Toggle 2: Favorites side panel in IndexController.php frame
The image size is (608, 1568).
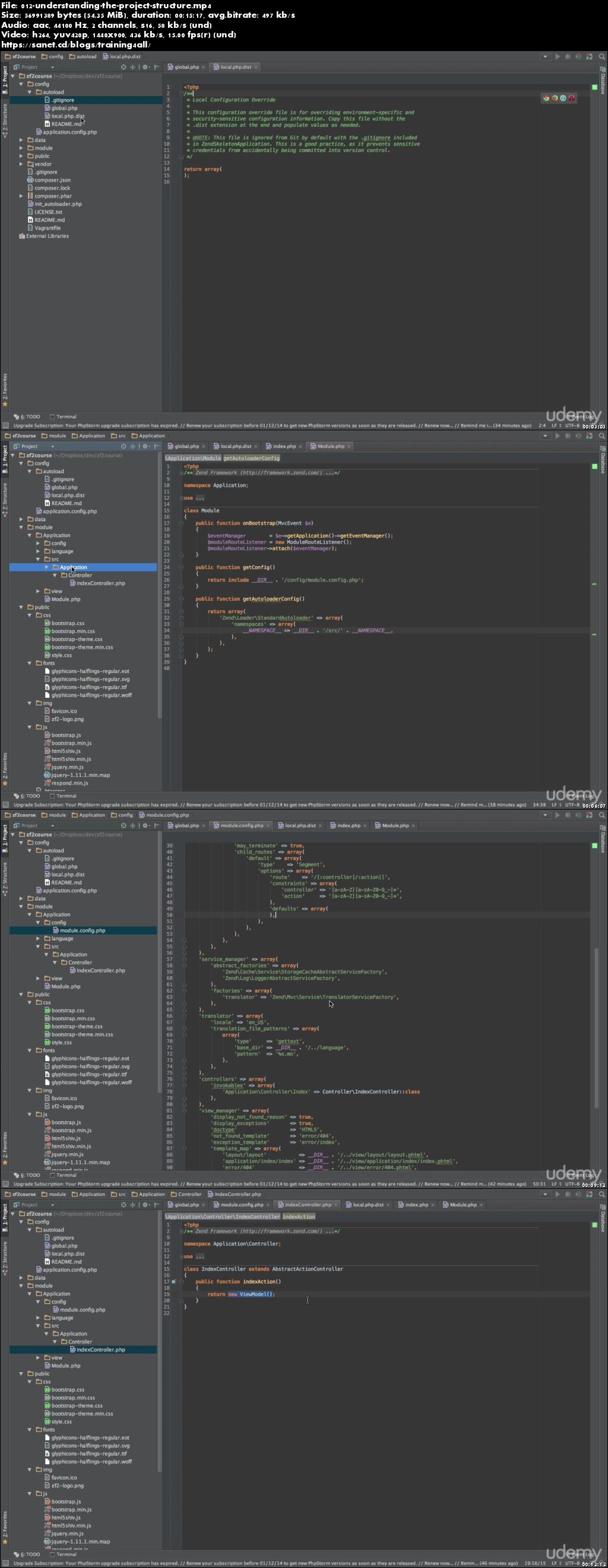click(4, 1526)
